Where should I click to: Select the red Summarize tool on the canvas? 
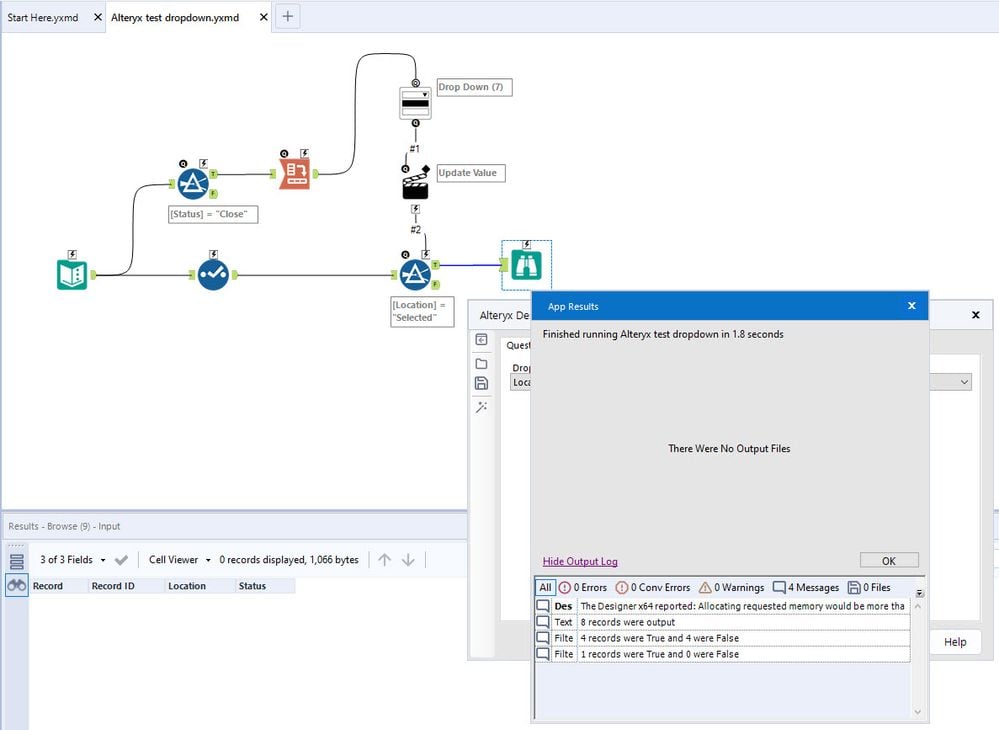click(294, 173)
